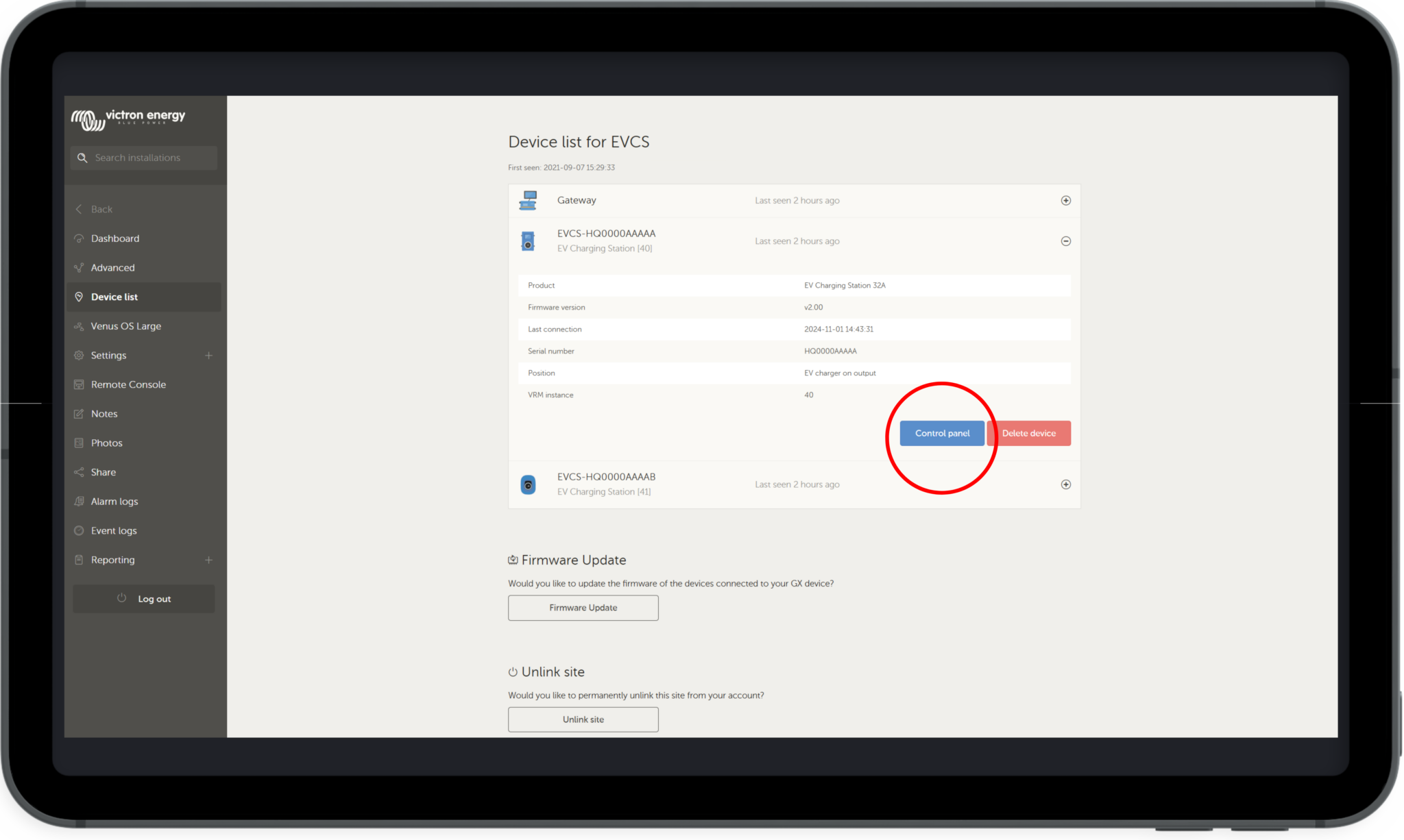Click the Victron Energy logo
This screenshot has height=840, width=1404.
click(x=128, y=119)
